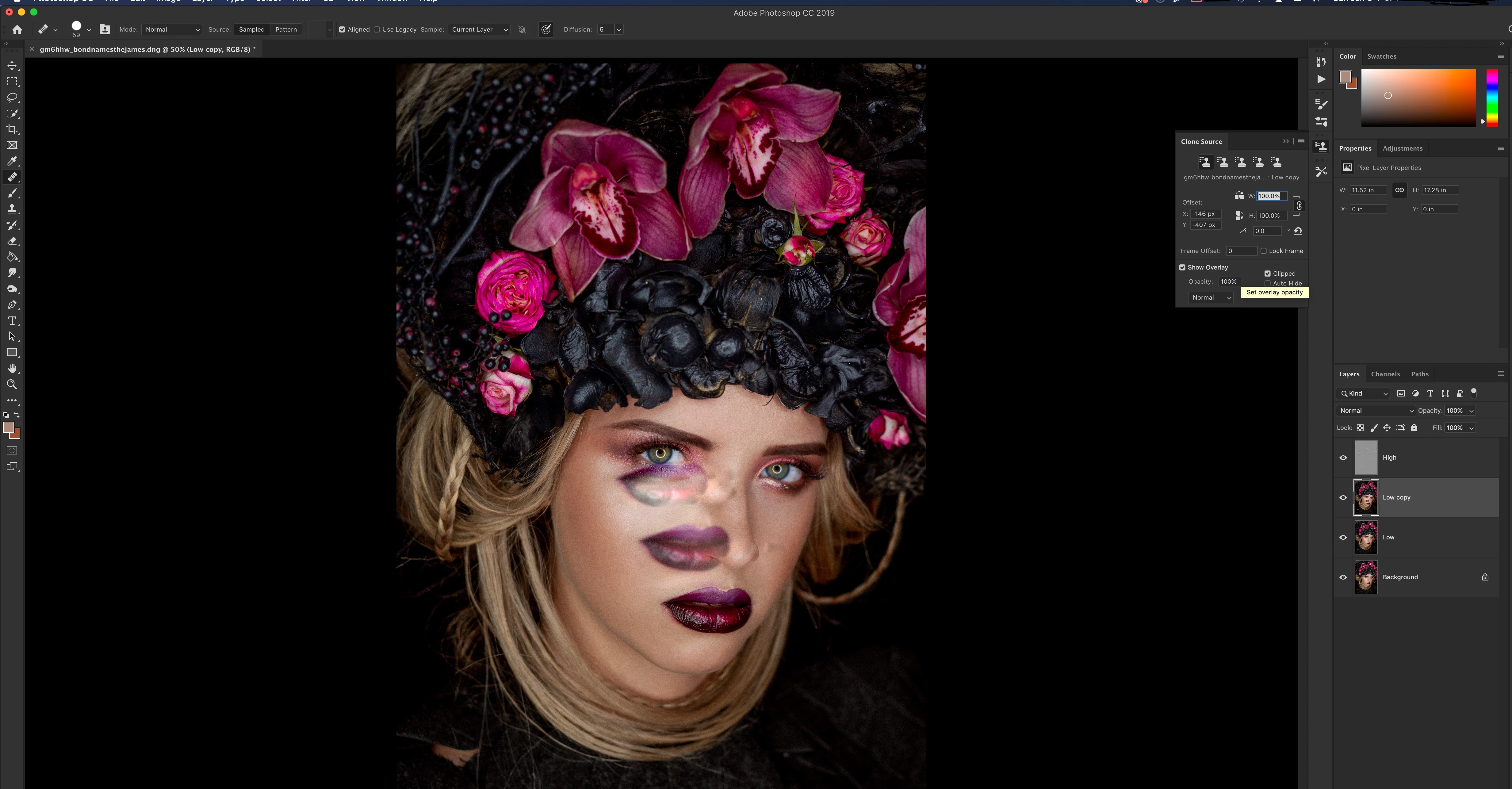Viewport: 1512px width, 789px height.
Task: Choose Pattern as healing source
Action: (286, 29)
